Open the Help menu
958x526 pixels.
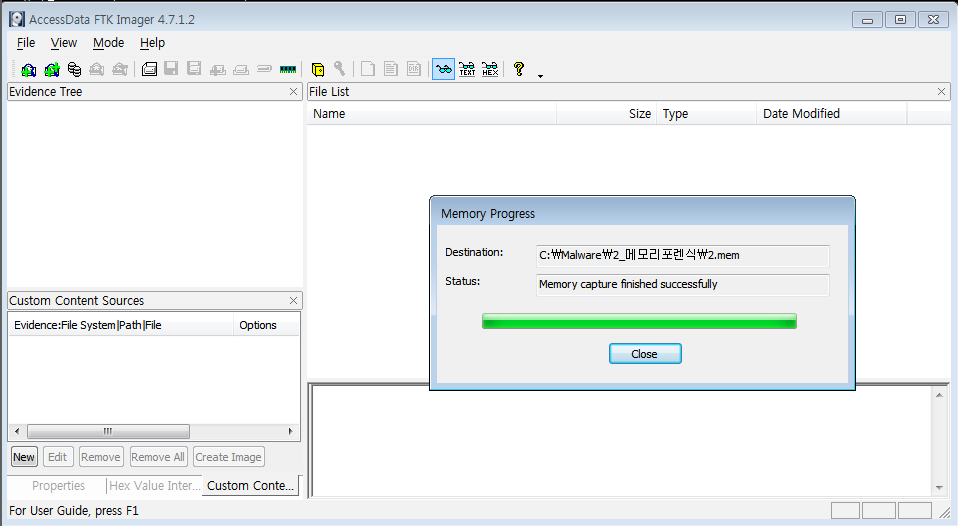pyautogui.click(x=152, y=43)
